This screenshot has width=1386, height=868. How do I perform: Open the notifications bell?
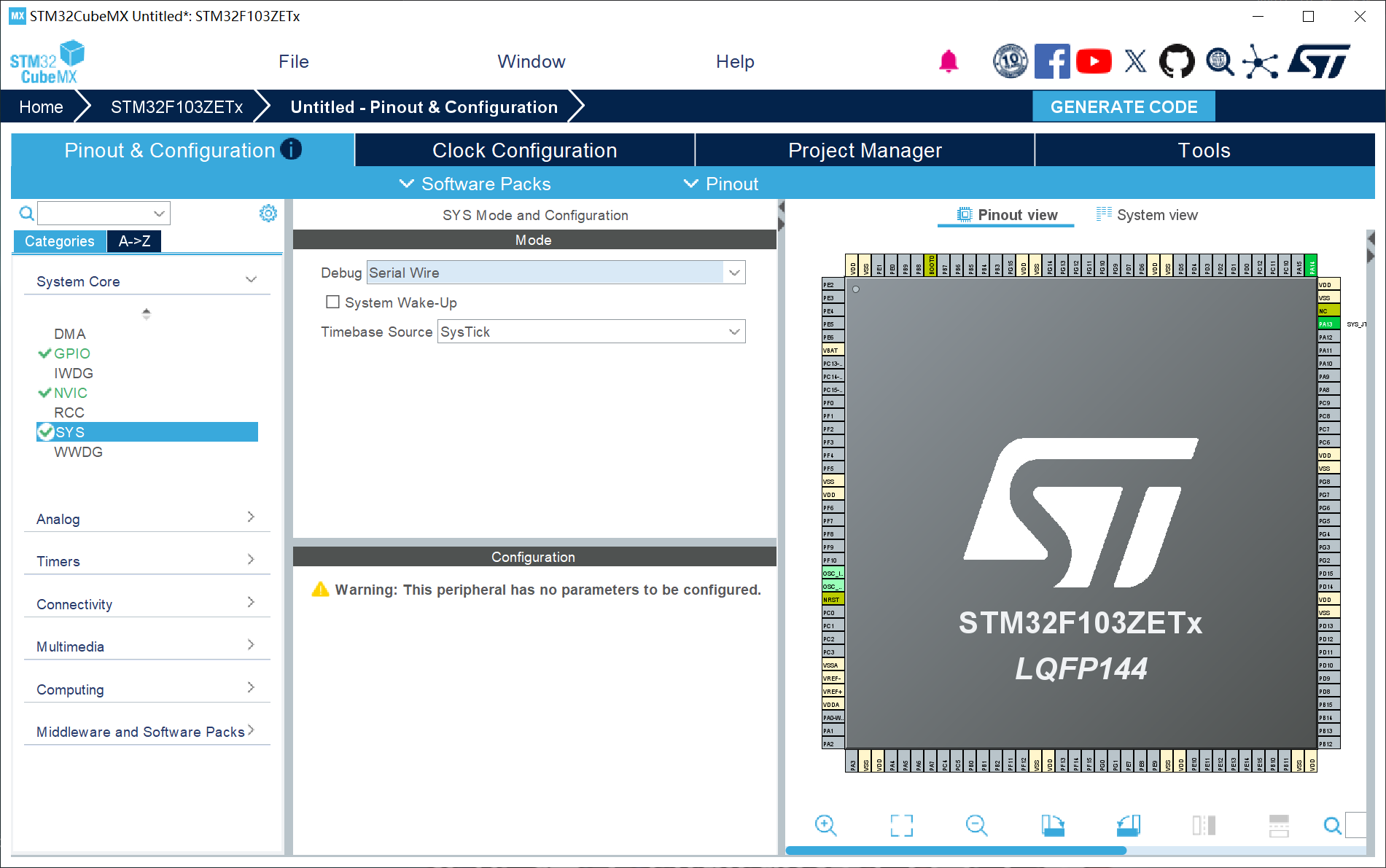949,61
